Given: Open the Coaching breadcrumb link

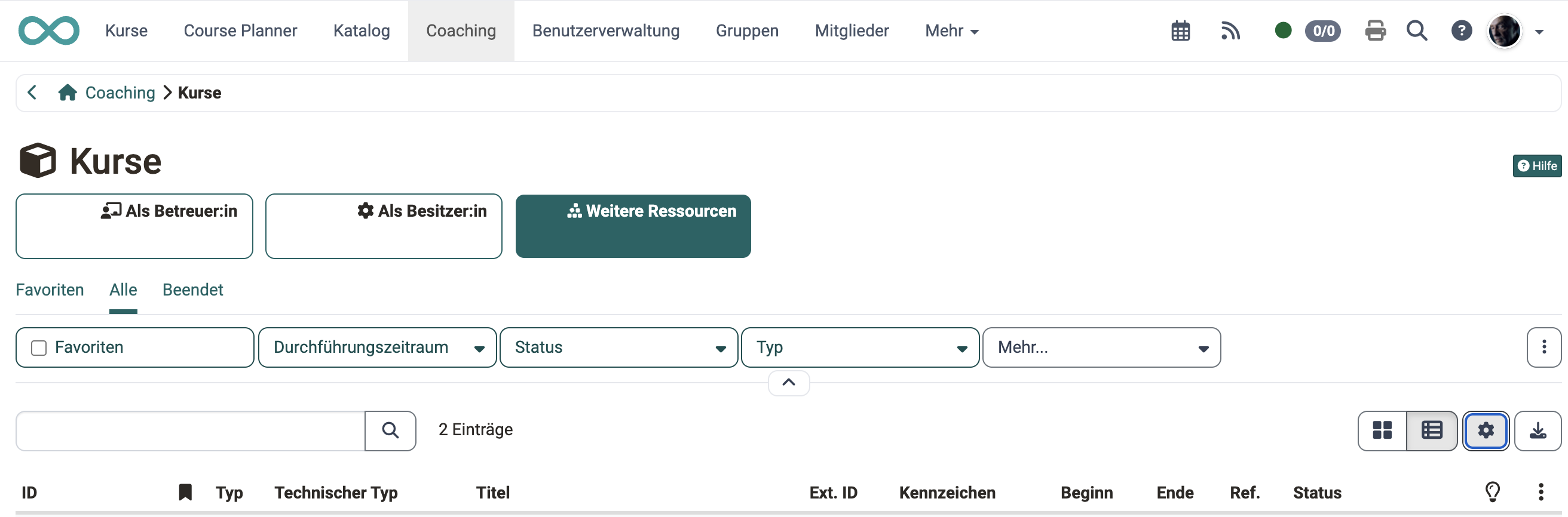Looking at the screenshot, I should (120, 93).
